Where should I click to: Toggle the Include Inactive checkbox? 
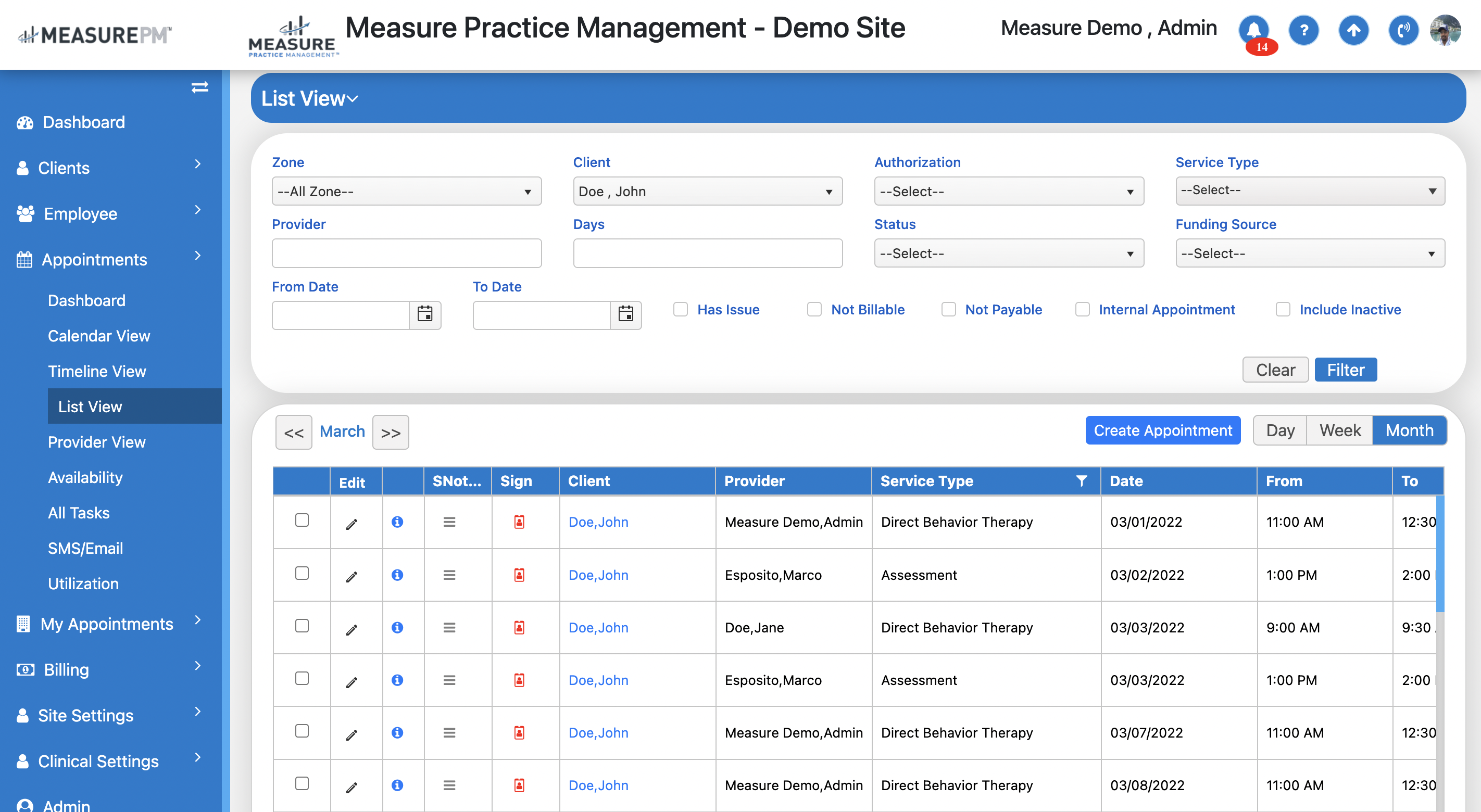tap(1283, 309)
